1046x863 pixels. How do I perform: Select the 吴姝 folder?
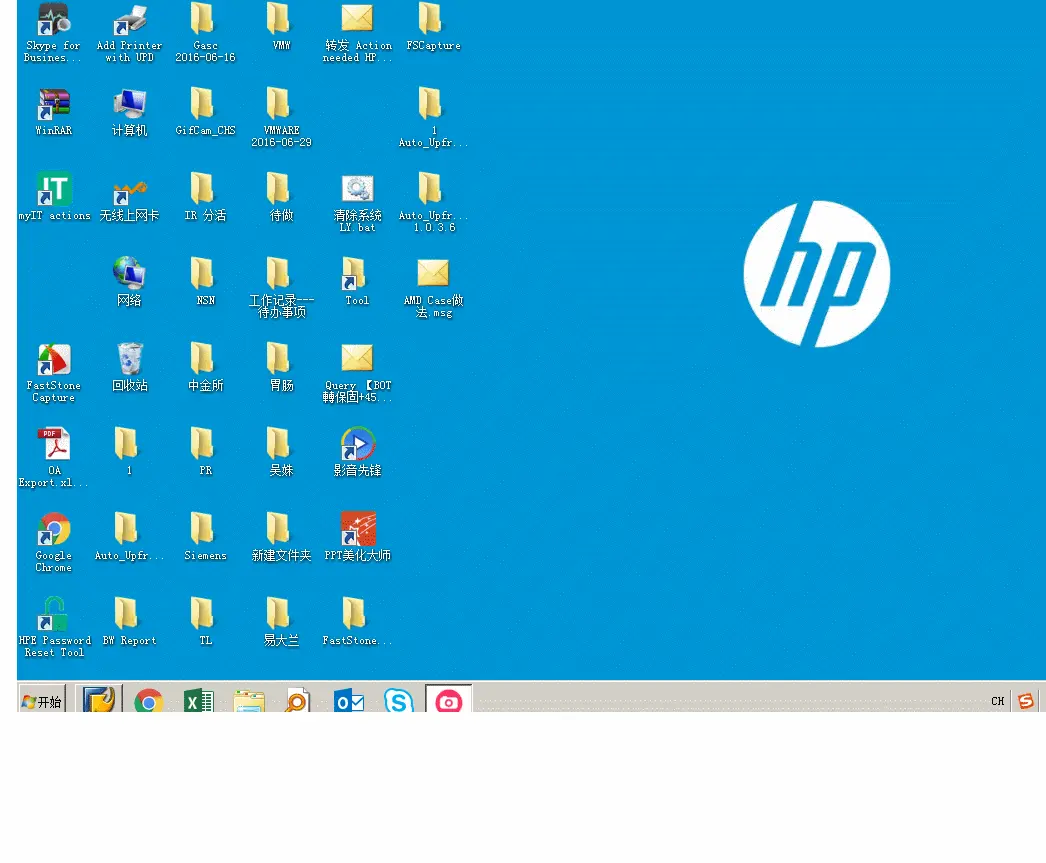[x=281, y=452]
